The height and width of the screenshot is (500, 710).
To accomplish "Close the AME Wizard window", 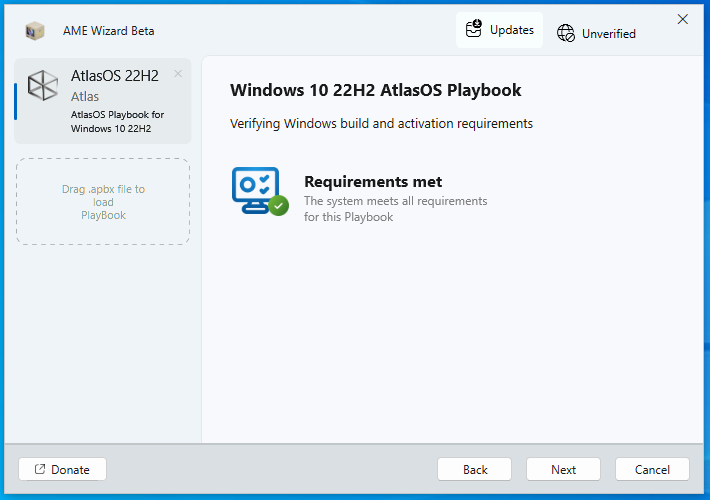I will [683, 19].
